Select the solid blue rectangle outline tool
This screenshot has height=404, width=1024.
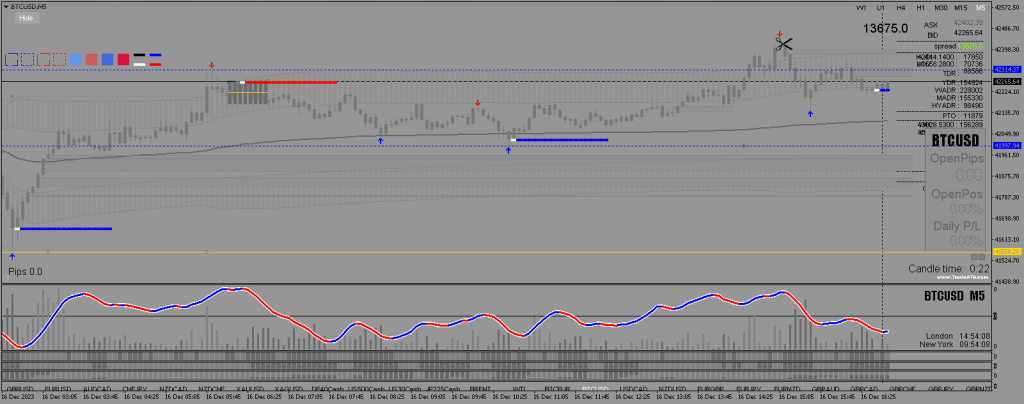click(11, 59)
